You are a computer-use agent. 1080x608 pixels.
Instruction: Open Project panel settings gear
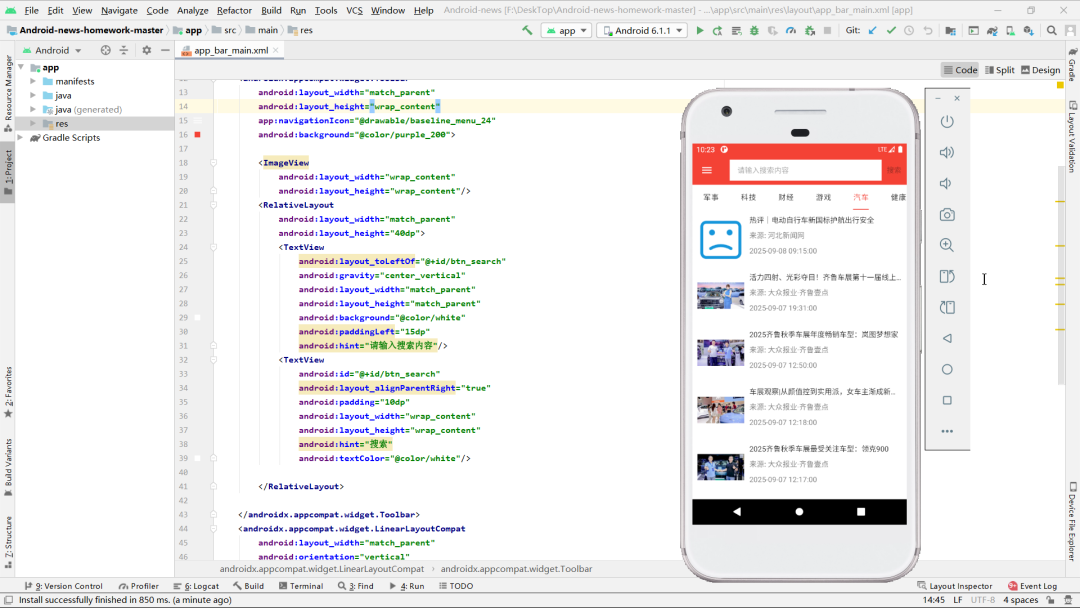(x=147, y=50)
